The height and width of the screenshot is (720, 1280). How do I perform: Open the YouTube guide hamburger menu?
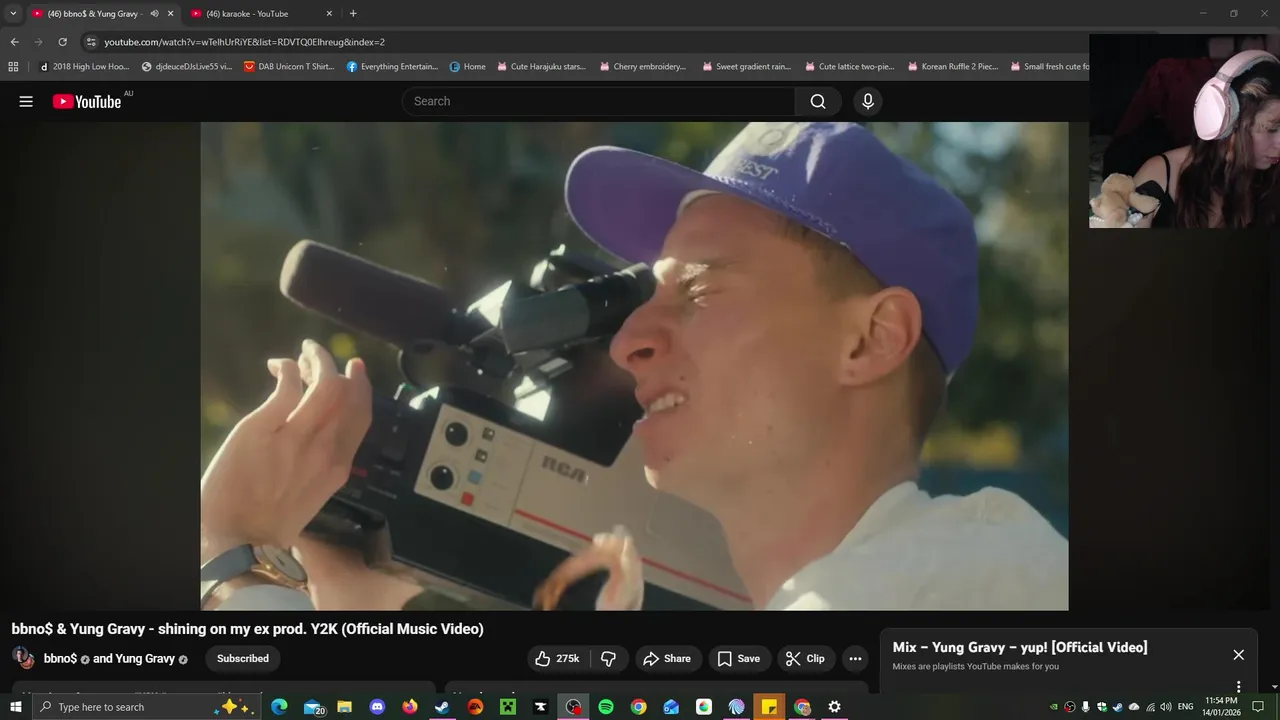[26, 101]
